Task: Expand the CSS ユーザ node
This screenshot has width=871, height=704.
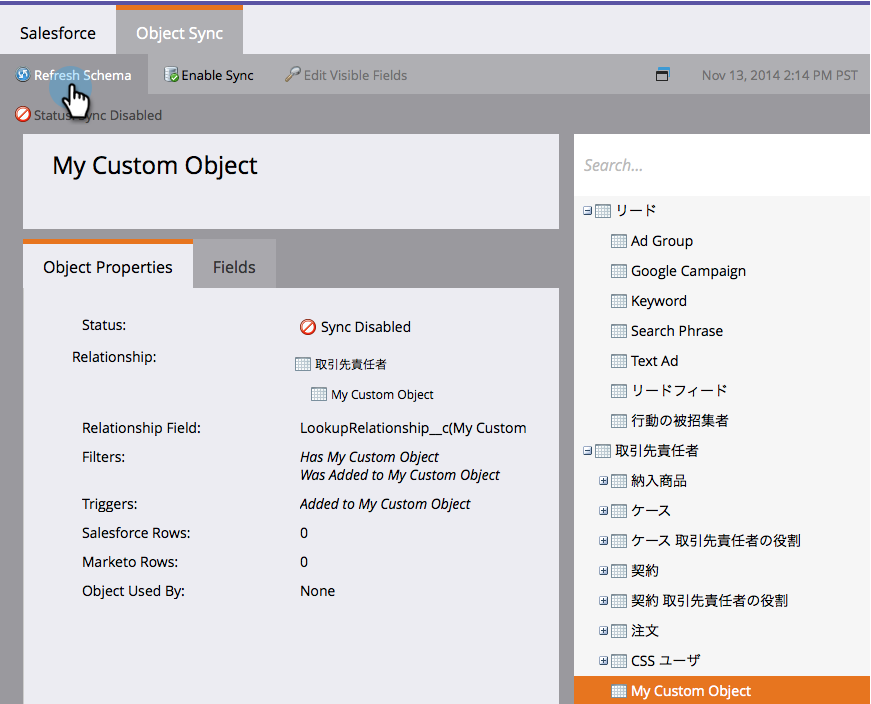Action: click(603, 661)
